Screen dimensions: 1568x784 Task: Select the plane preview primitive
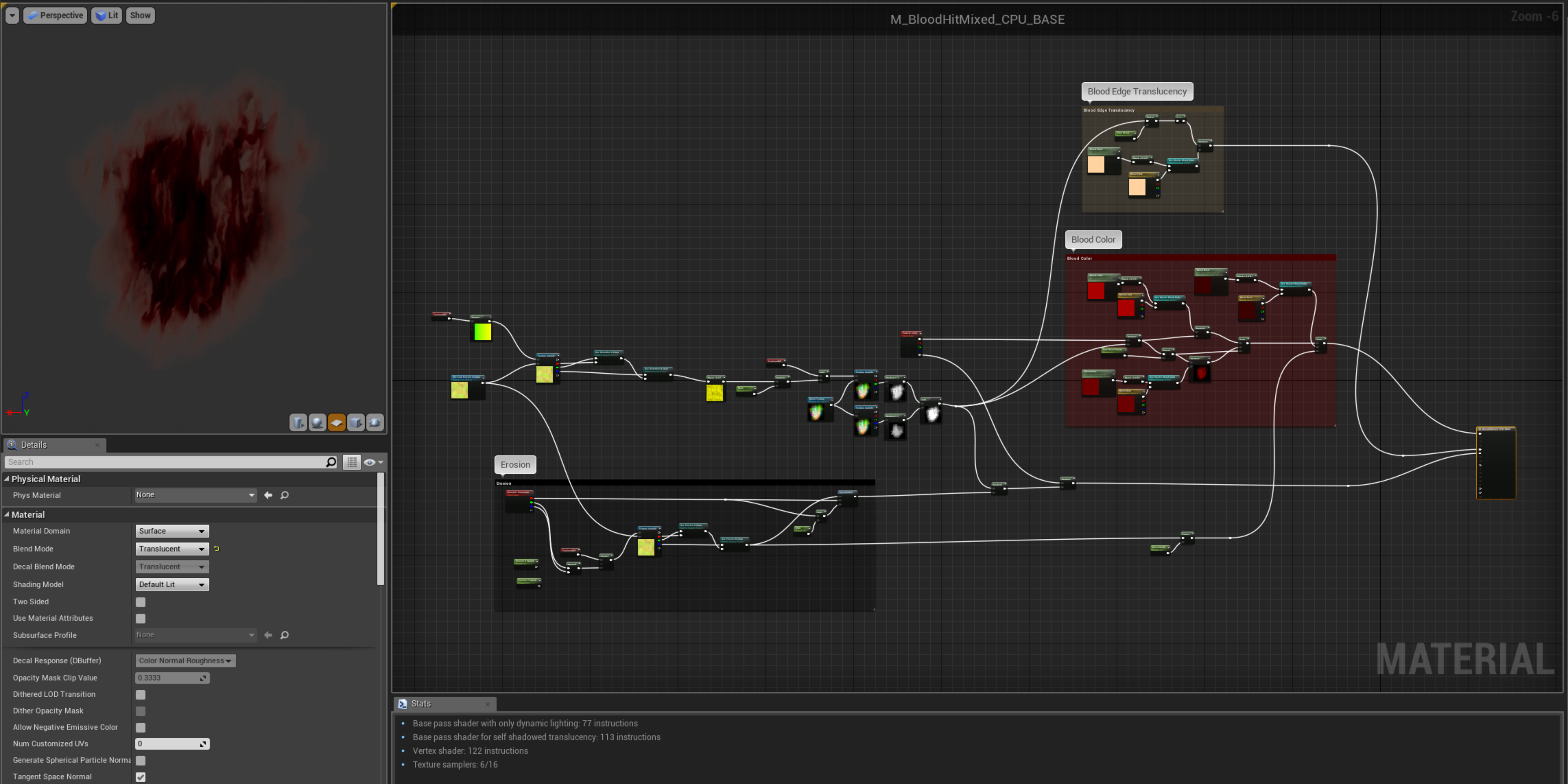[x=337, y=423]
